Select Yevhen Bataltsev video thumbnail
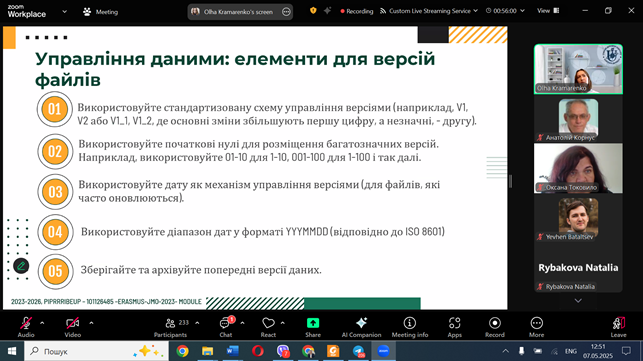643x361 pixels. (578, 219)
